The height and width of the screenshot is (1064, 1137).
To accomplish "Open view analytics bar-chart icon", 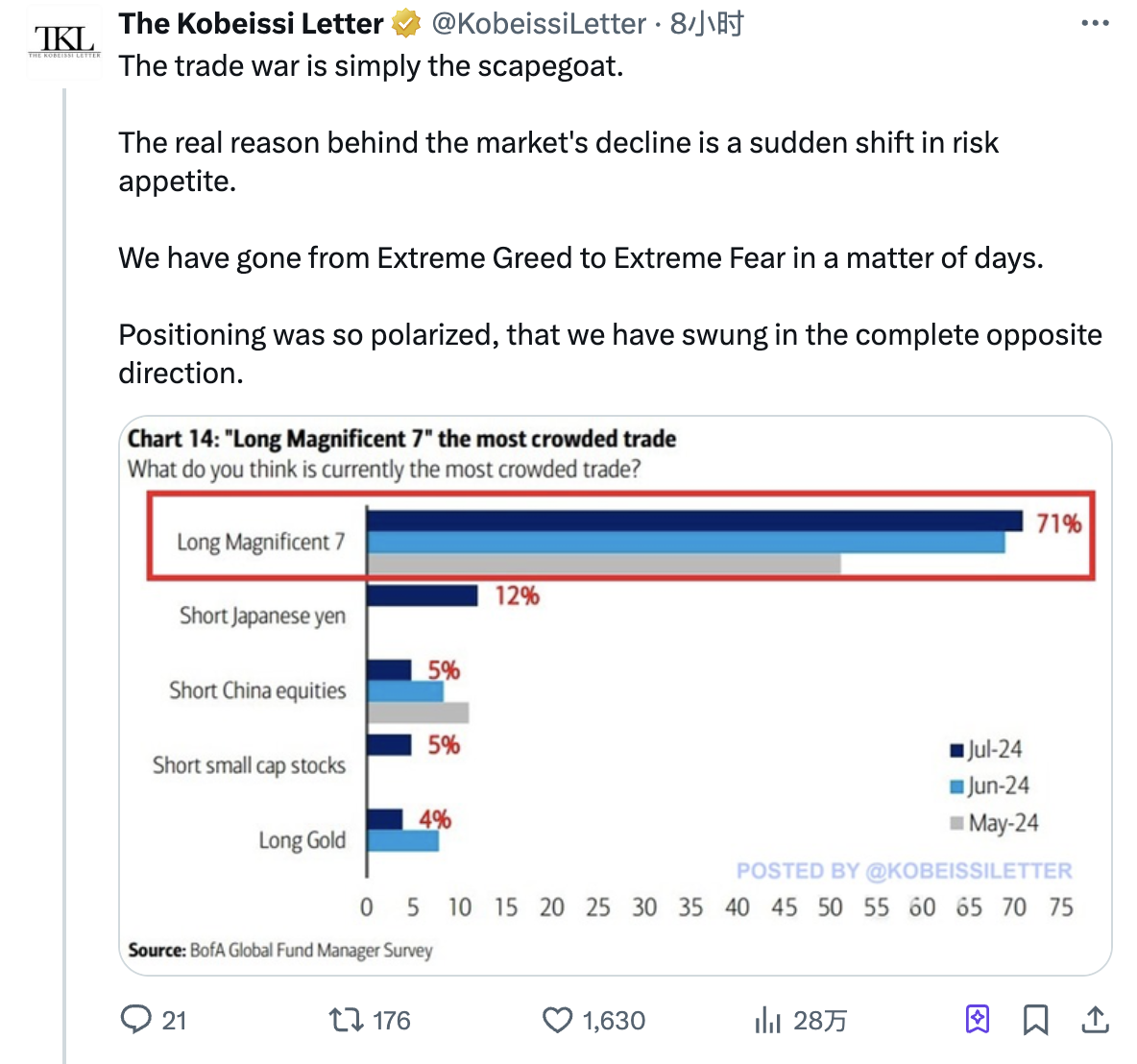I will tap(767, 1019).
